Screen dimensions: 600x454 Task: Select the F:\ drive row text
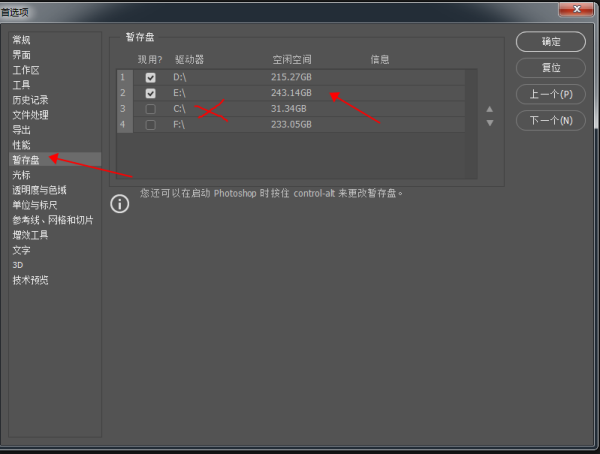[x=179, y=124]
